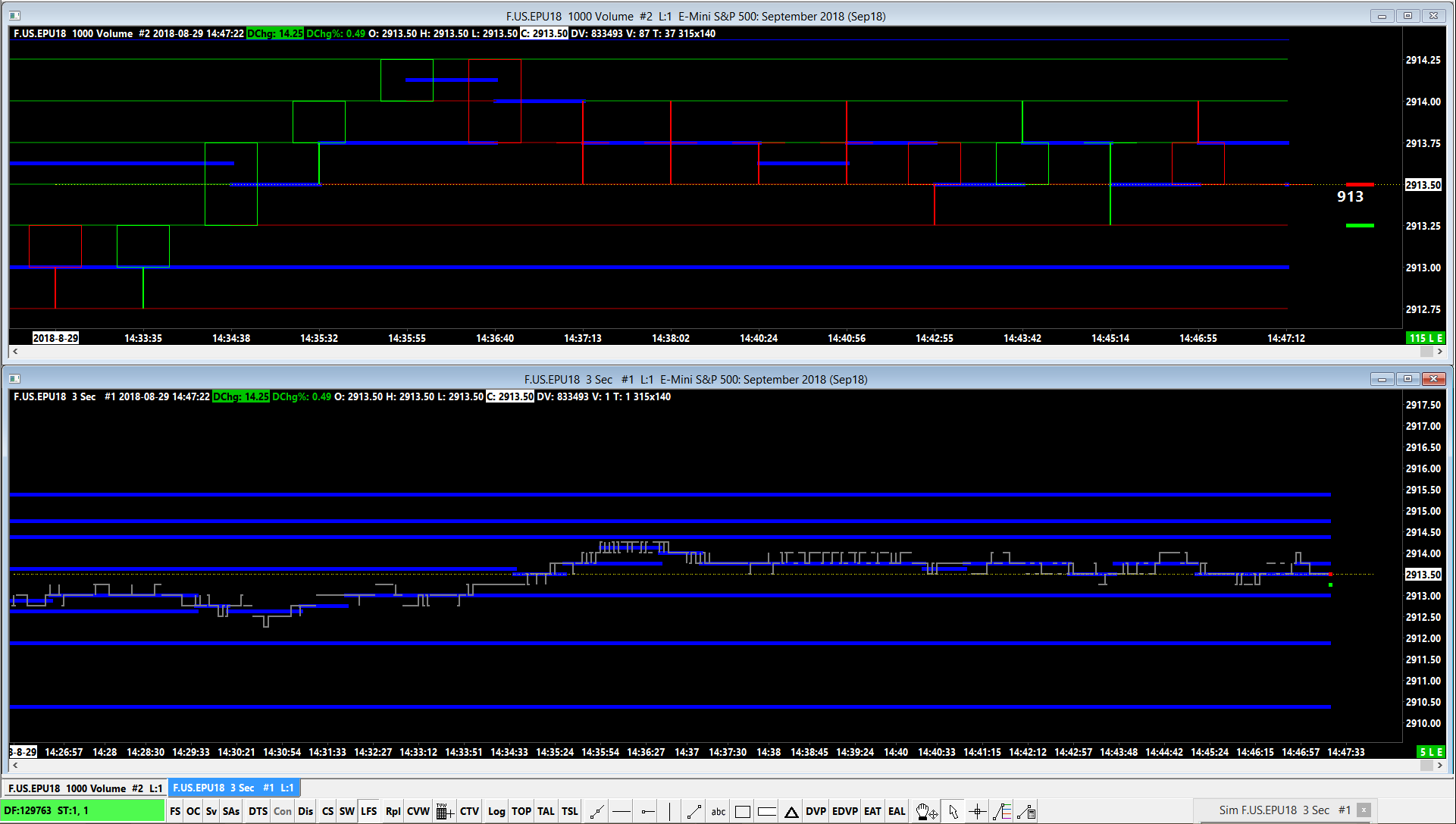This screenshot has height=824, width=1456.
Task: Open the system menu of volume chart
Action: click(x=14, y=16)
